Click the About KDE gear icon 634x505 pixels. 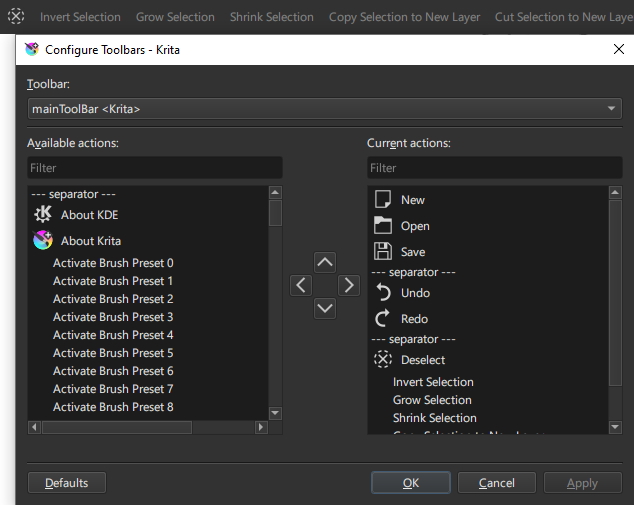point(43,214)
